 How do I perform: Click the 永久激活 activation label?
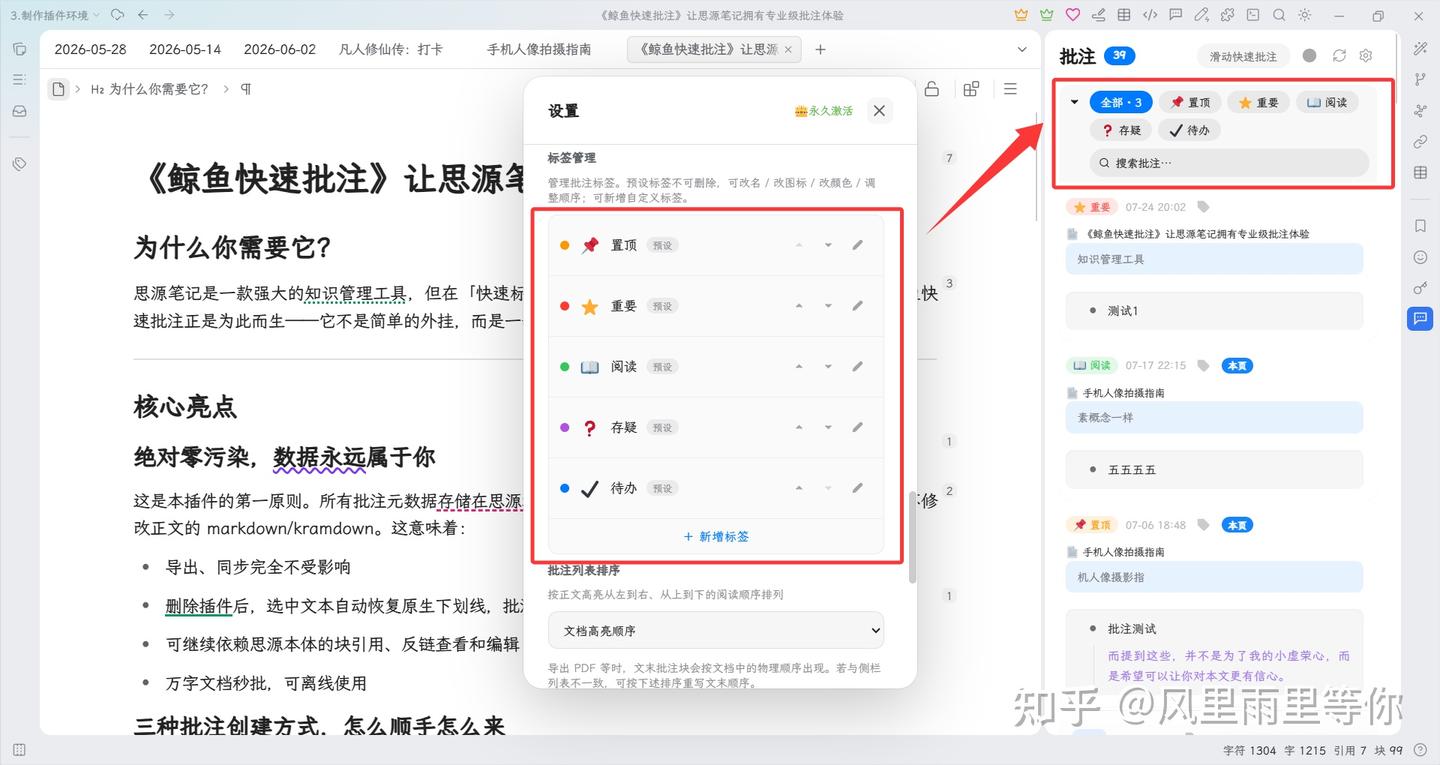click(824, 111)
